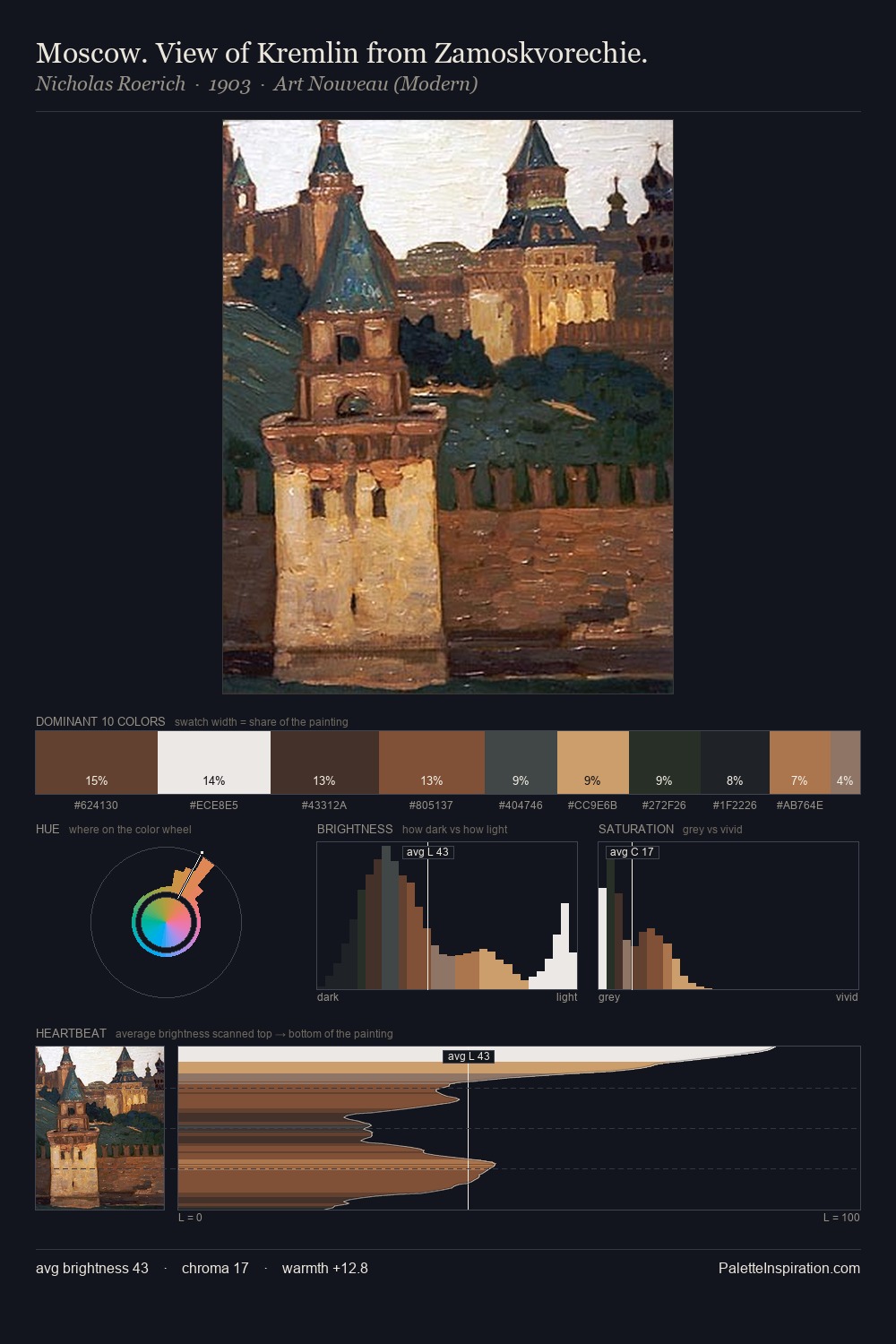
Task: Click the 'chroma 17' footer stat
Action: [215, 1268]
